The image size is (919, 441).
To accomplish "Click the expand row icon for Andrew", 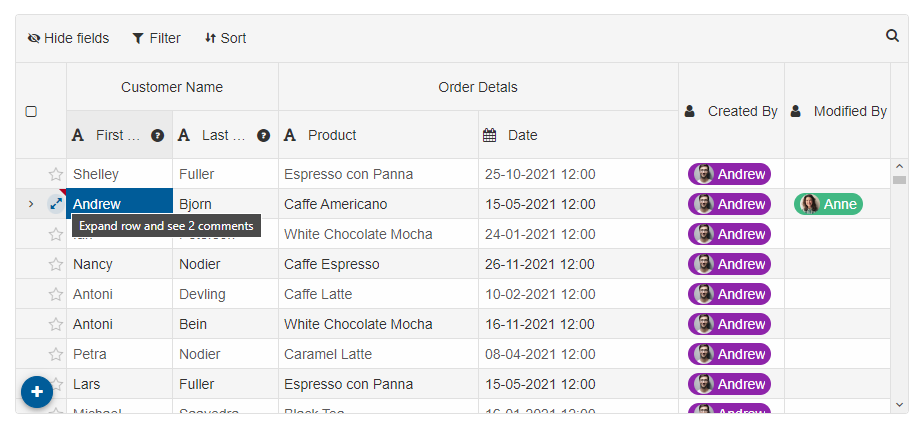I will [x=56, y=204].
